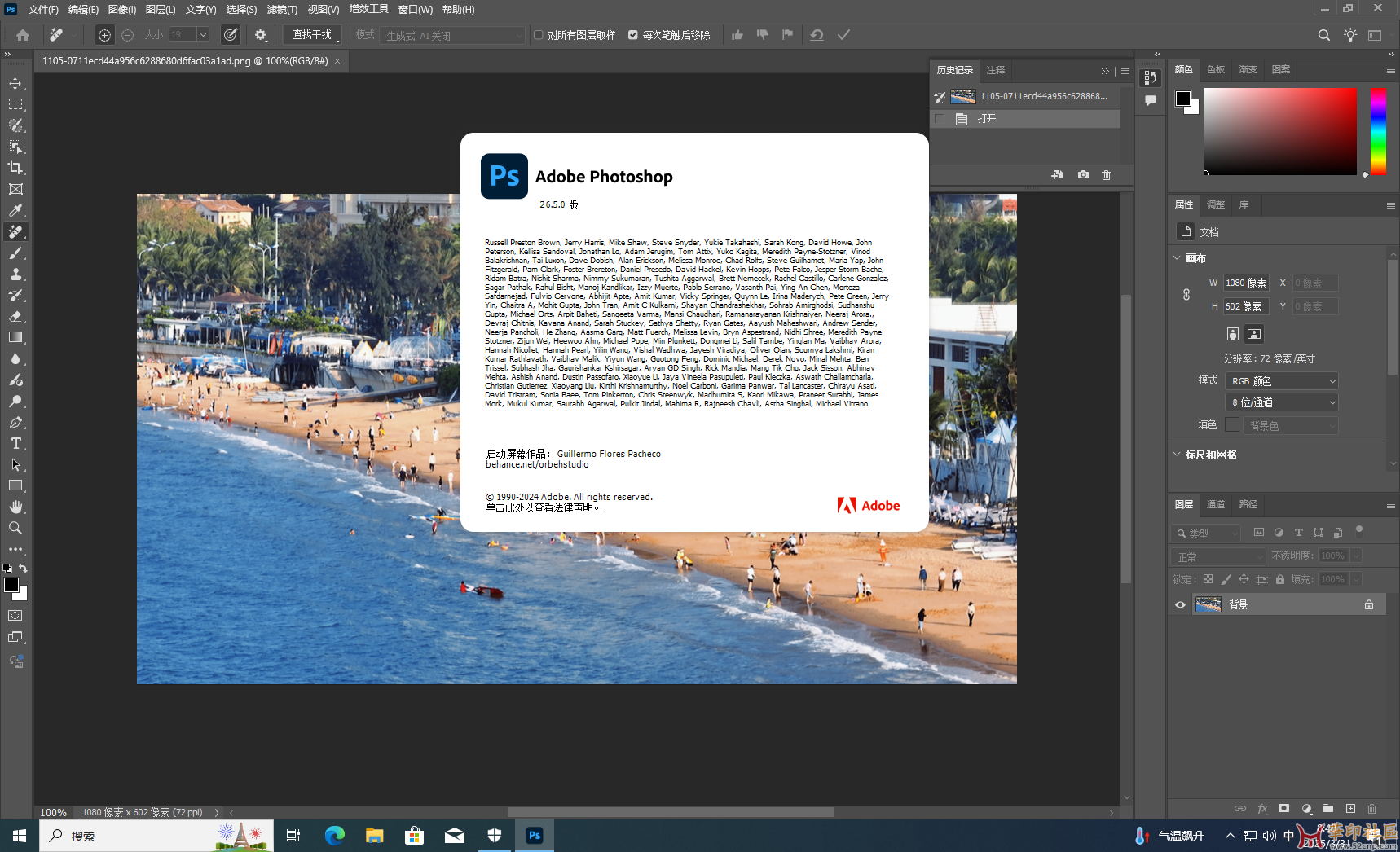Select the Brush tool
Screen dimensions: 1400x852
pos(15,253)
